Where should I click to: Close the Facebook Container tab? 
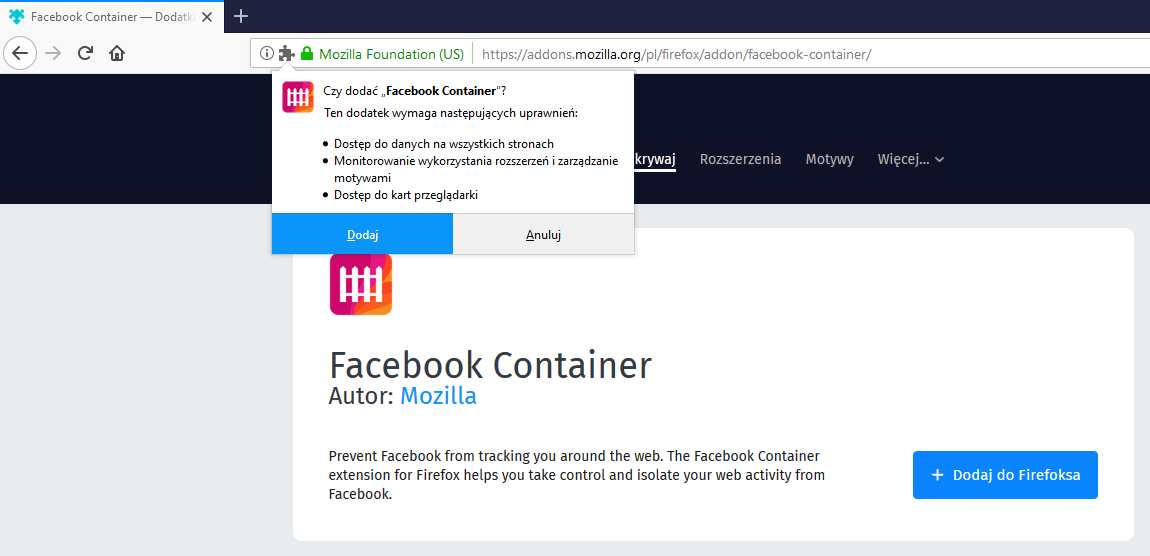207,16
